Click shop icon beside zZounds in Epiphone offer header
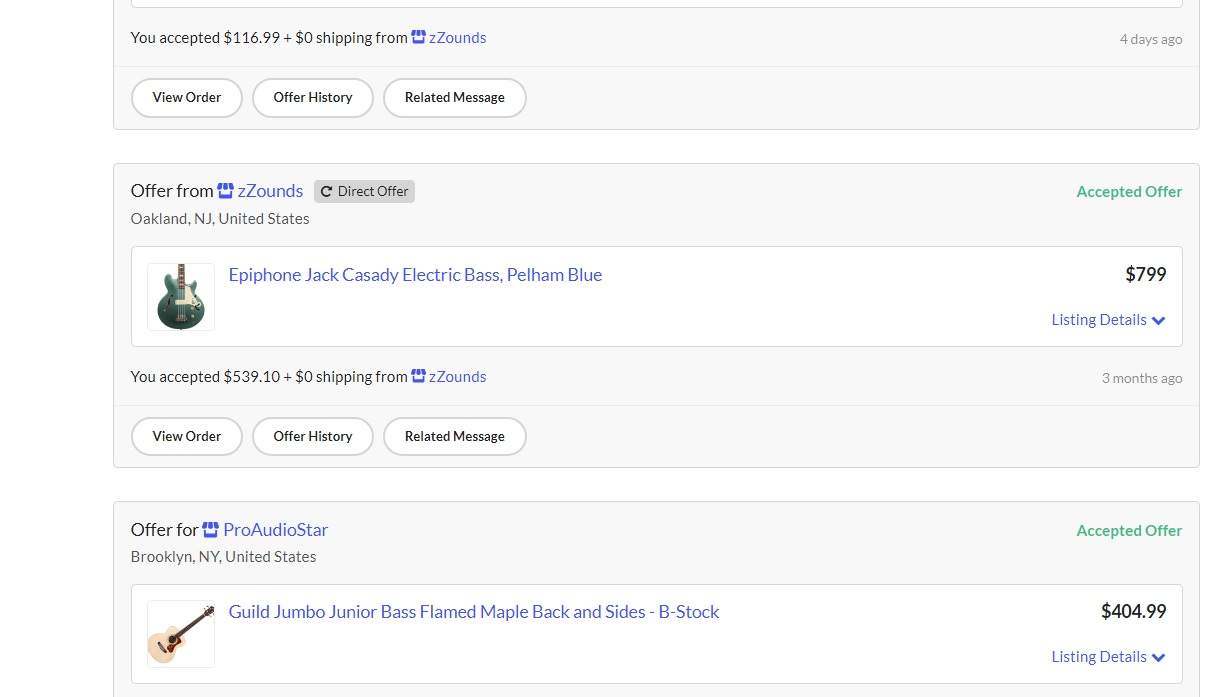This screenshot has height=697, width=1206. (x=225, y=191)
